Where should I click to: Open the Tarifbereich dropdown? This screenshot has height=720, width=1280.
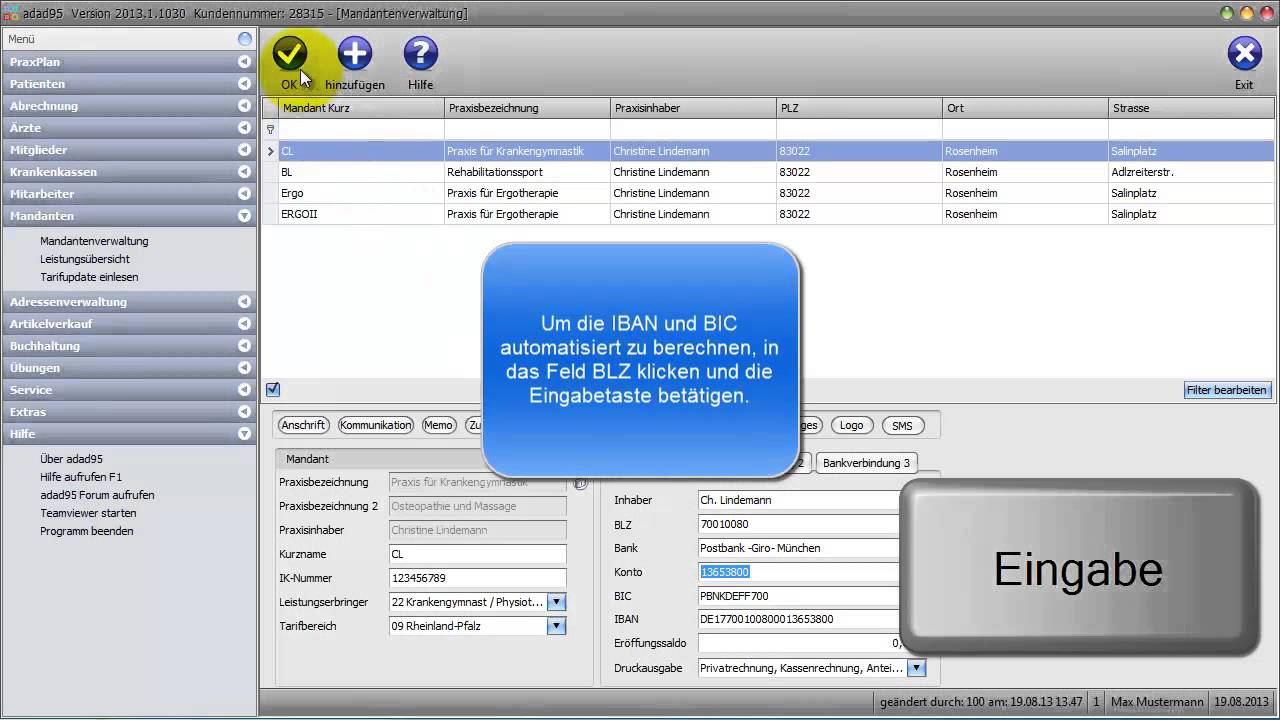[557, 626]
